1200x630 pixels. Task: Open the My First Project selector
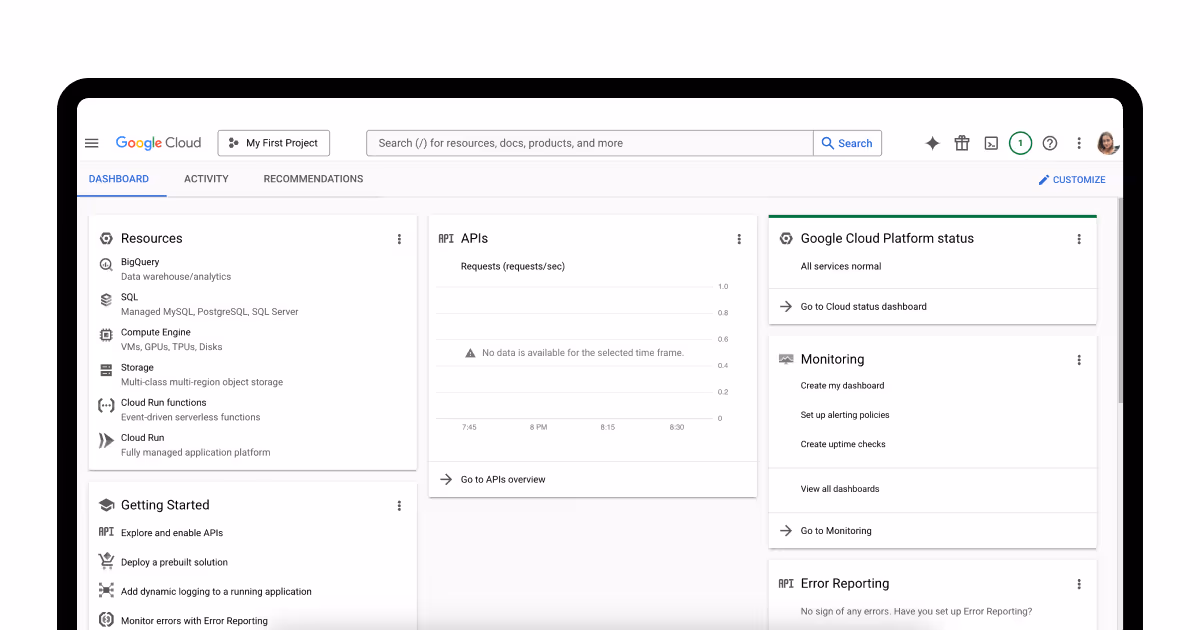tap(274, 143)
